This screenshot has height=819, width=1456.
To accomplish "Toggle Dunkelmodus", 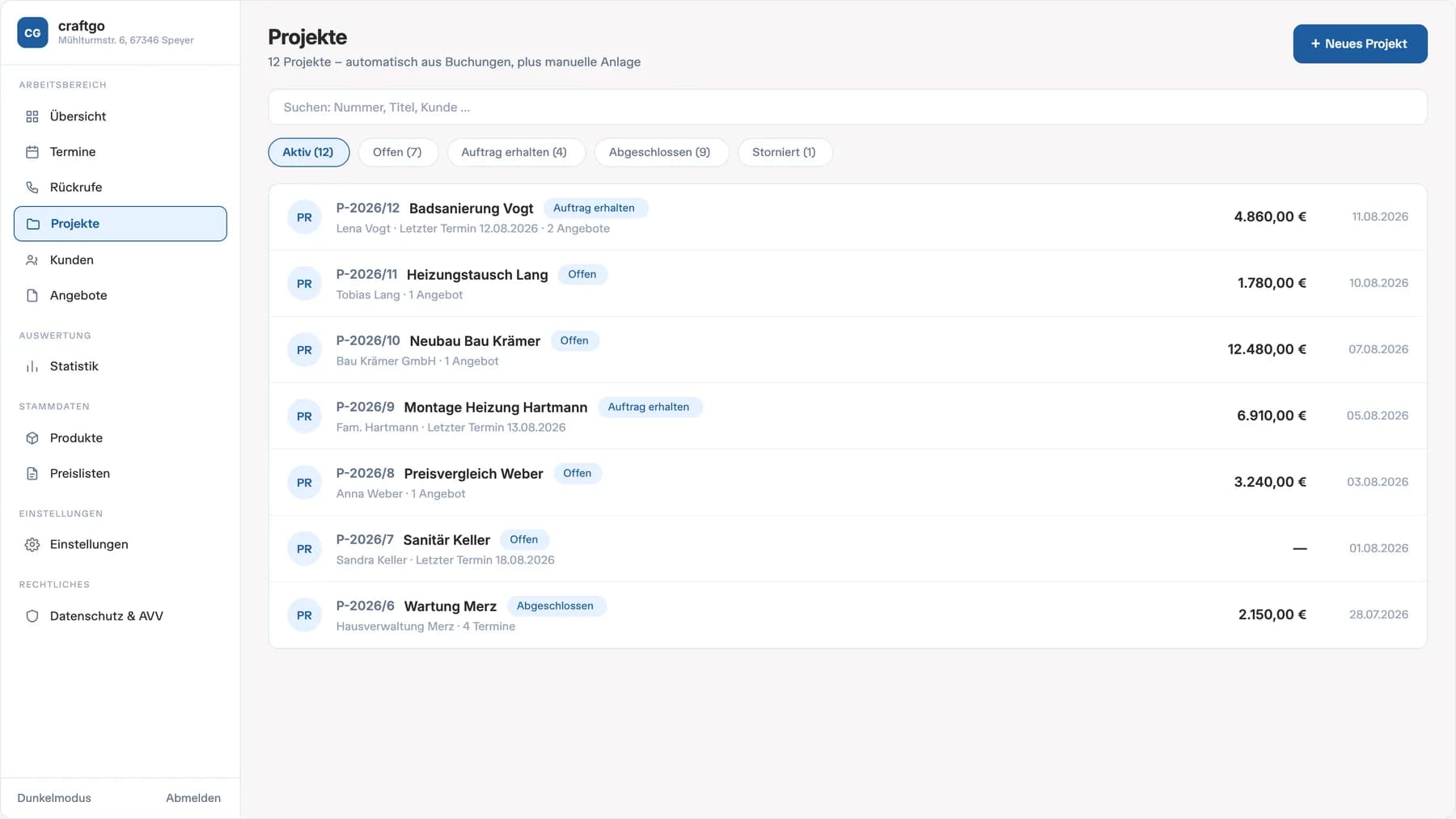I will [54, 798].
